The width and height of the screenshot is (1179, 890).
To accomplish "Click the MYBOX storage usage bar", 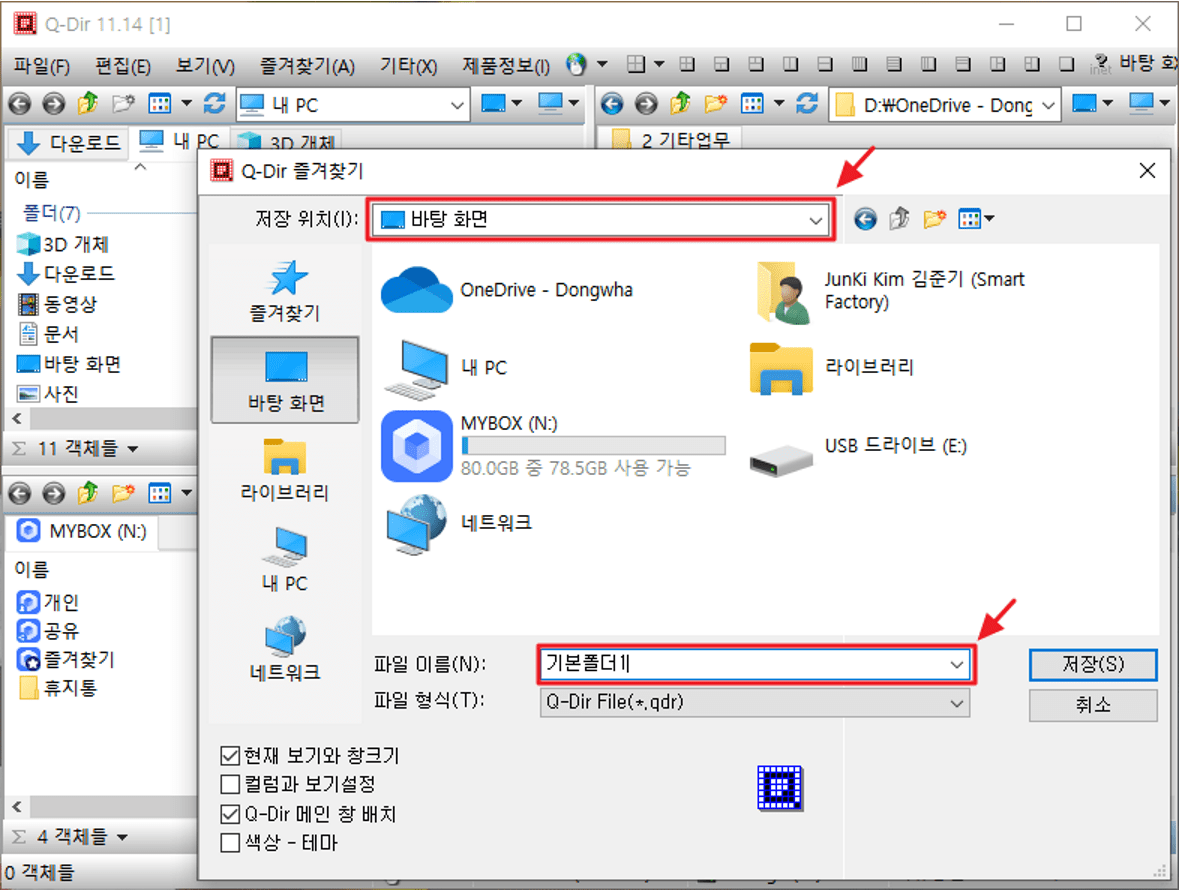I will (593, 446).
